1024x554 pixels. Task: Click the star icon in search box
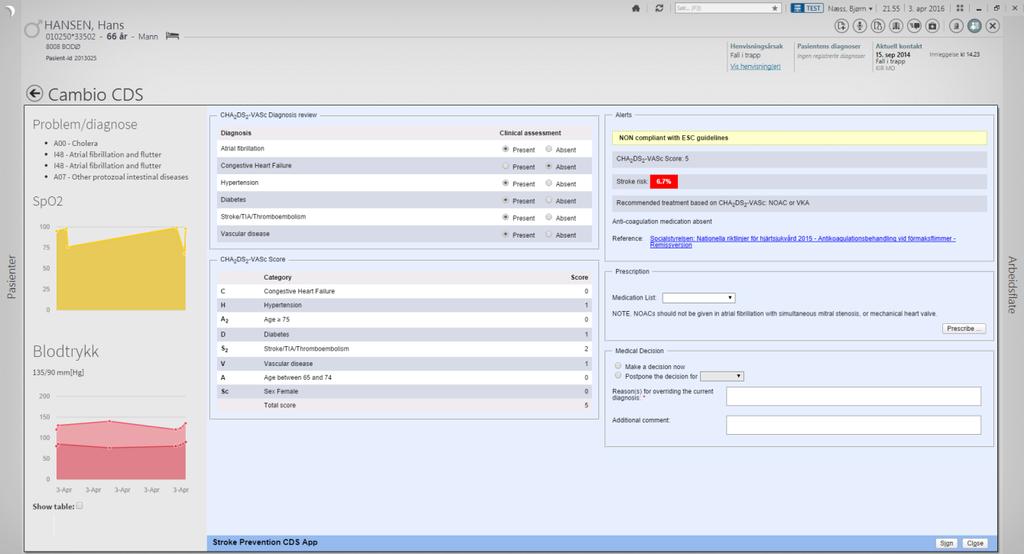(775, 8)
